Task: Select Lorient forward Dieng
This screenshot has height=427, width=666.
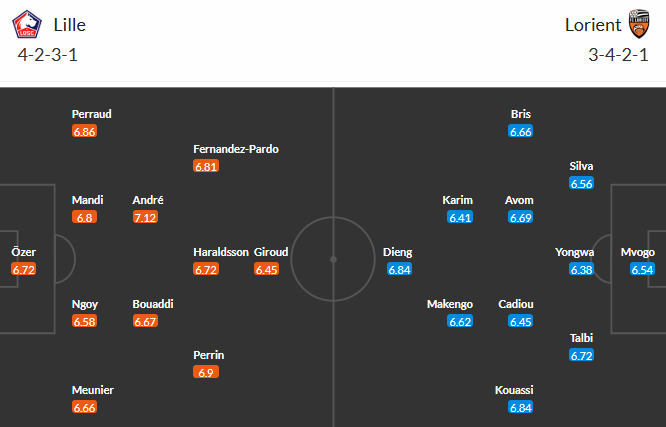Action: (x=400, y=252)
